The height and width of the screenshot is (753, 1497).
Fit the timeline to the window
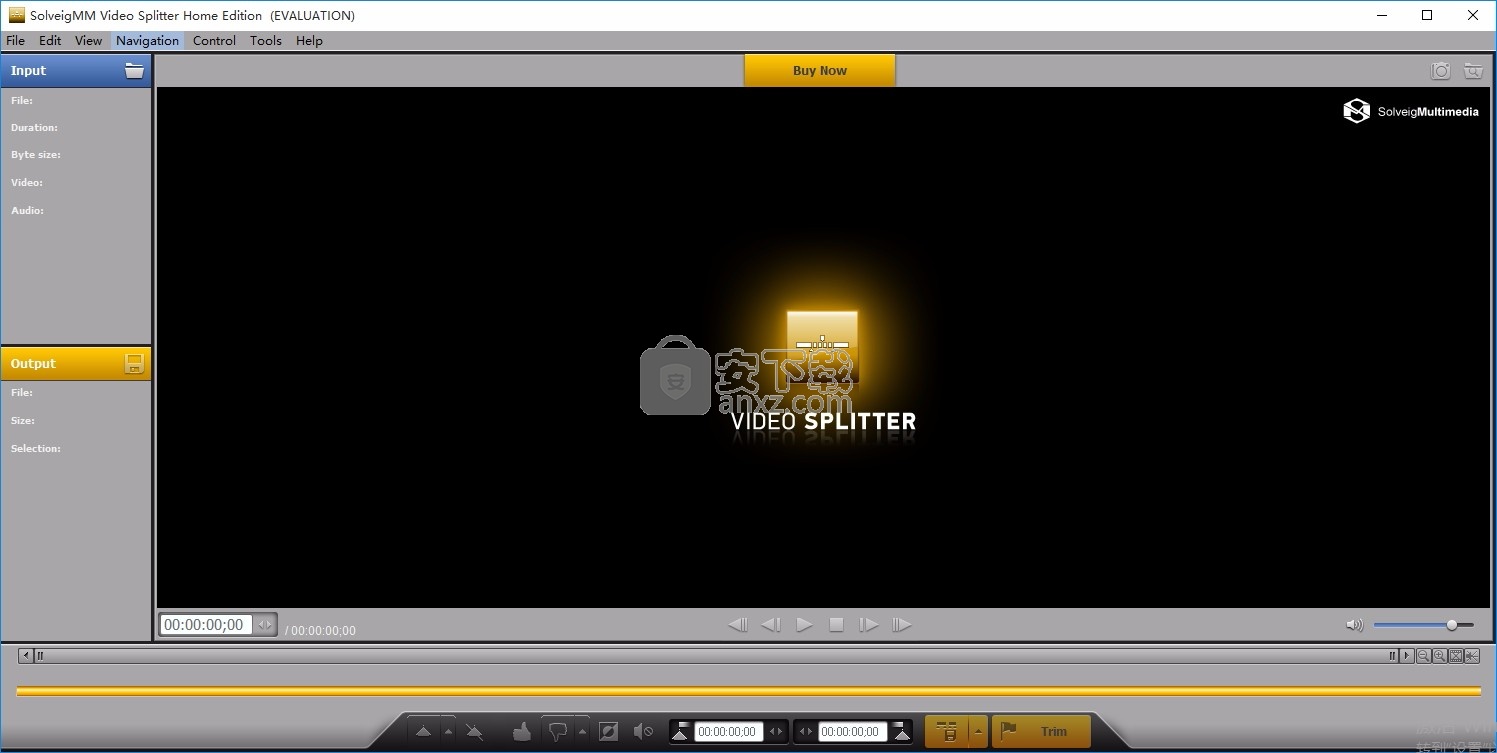click(x=1456, y=656)
